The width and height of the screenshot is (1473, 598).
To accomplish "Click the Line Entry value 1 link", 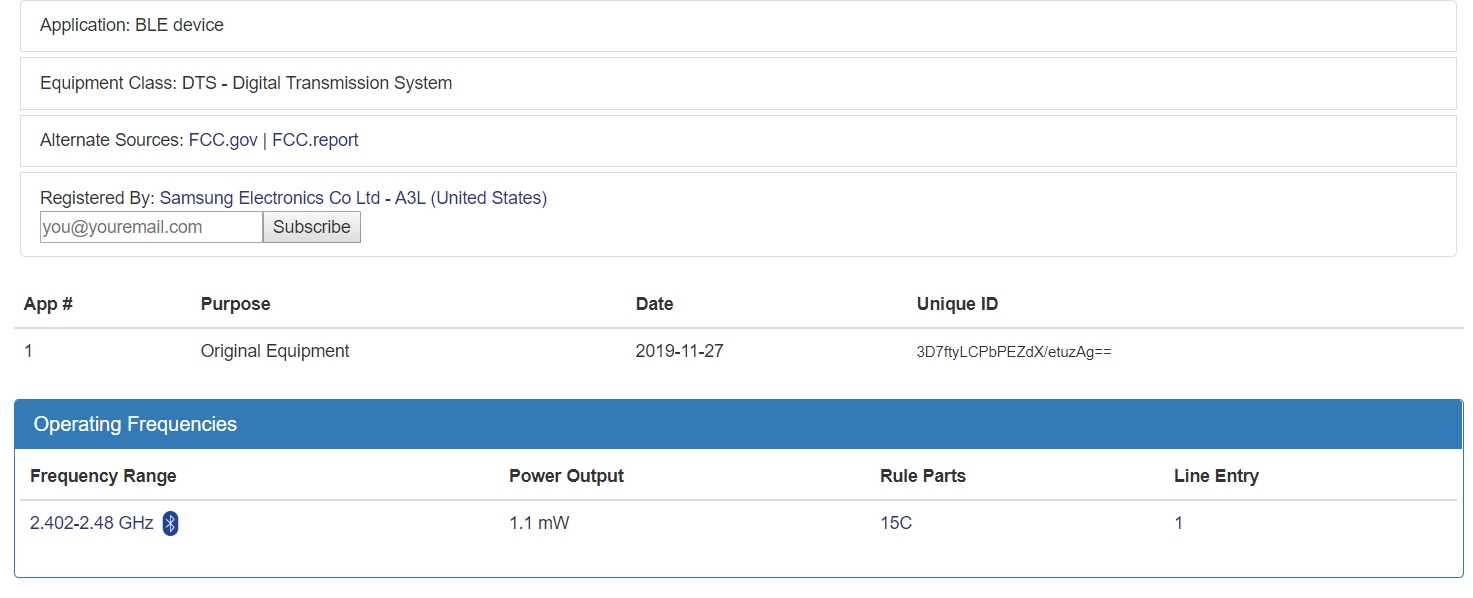I will click(x=1178, y=523).
